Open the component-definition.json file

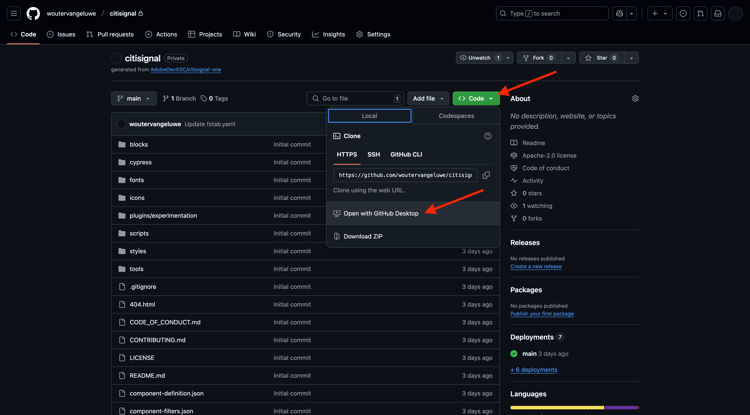[166, 393]
